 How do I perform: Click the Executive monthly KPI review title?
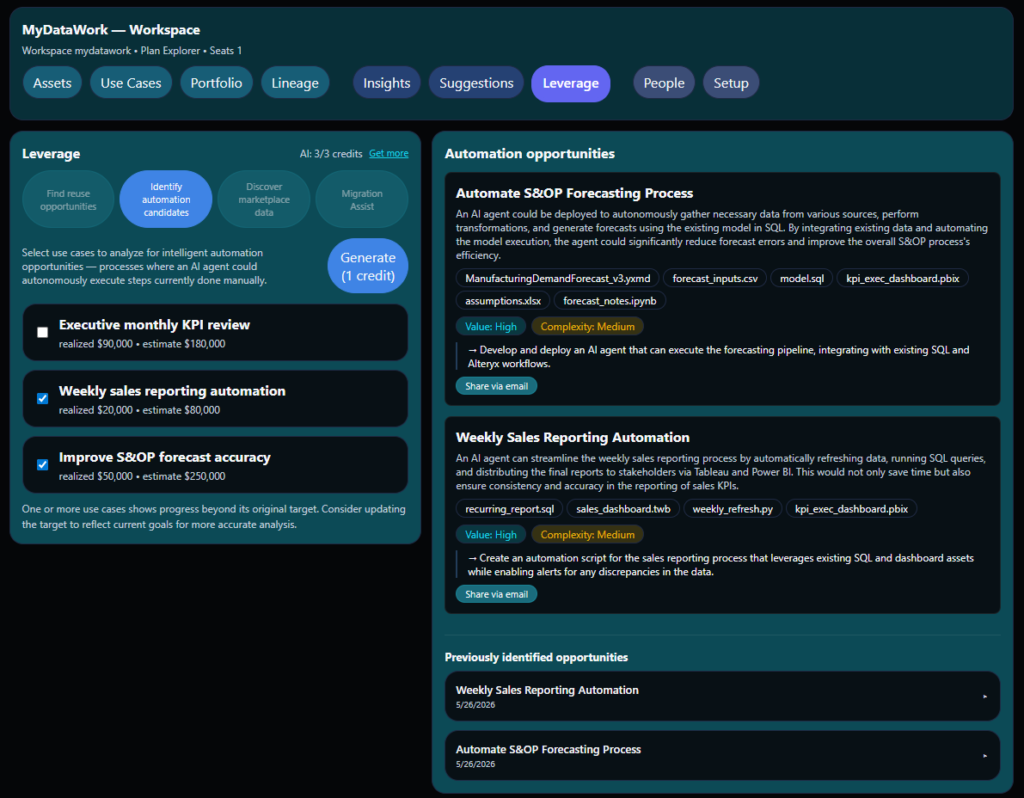(154, 325)
